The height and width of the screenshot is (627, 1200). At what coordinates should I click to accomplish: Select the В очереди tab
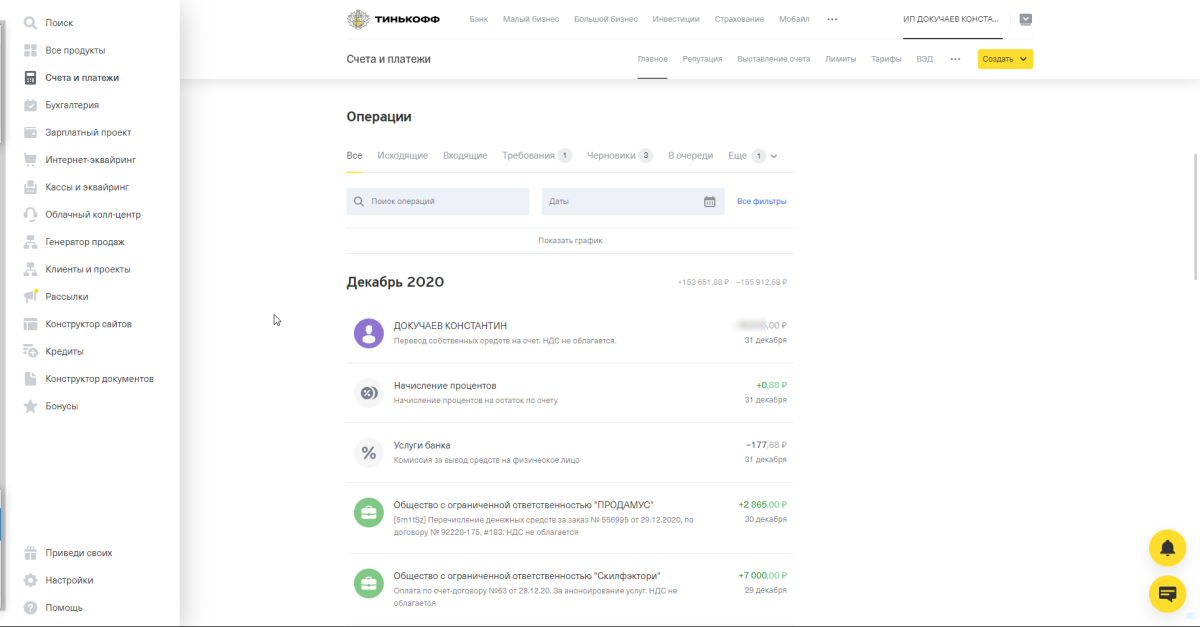[x=691, y=156]
